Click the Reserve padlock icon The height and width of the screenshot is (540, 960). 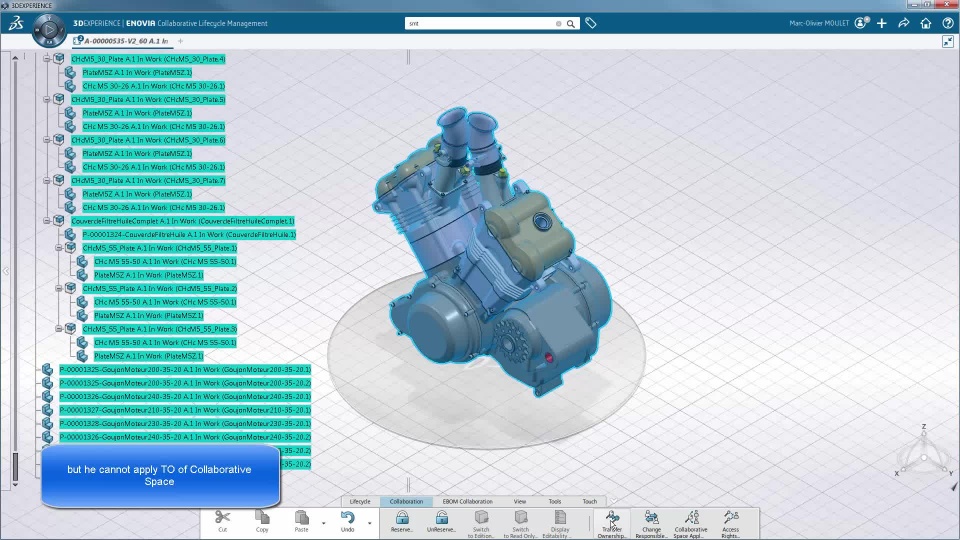point(402,518)
